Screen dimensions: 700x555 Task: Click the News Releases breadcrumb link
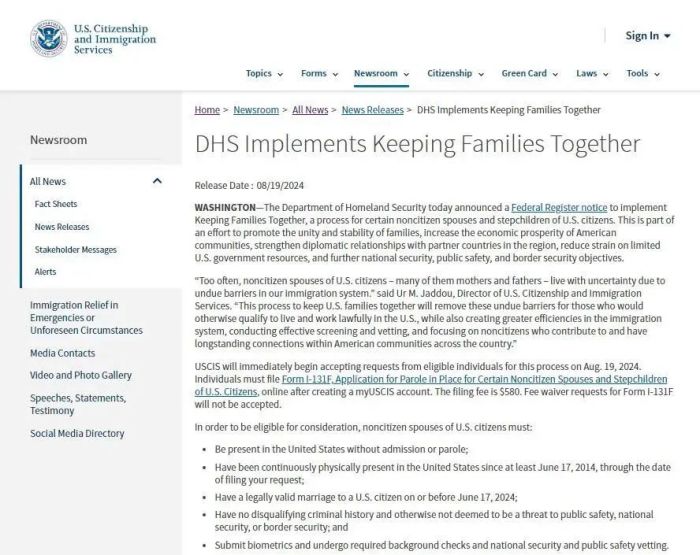pos(372,110)
